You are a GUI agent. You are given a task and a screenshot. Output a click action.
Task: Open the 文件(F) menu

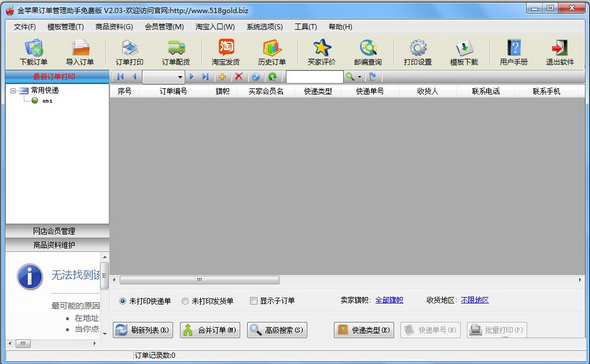point(25,27)
